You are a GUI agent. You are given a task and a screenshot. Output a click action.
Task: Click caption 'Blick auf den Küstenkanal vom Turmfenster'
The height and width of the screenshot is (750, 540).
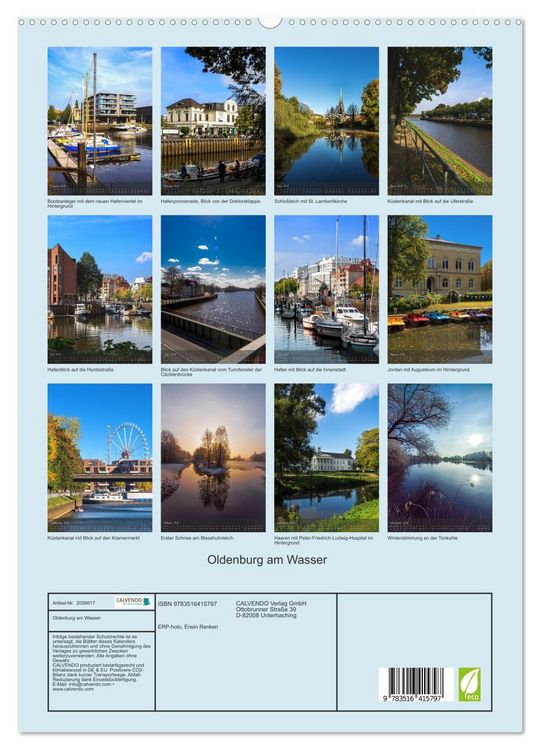[x=211, y=370]
